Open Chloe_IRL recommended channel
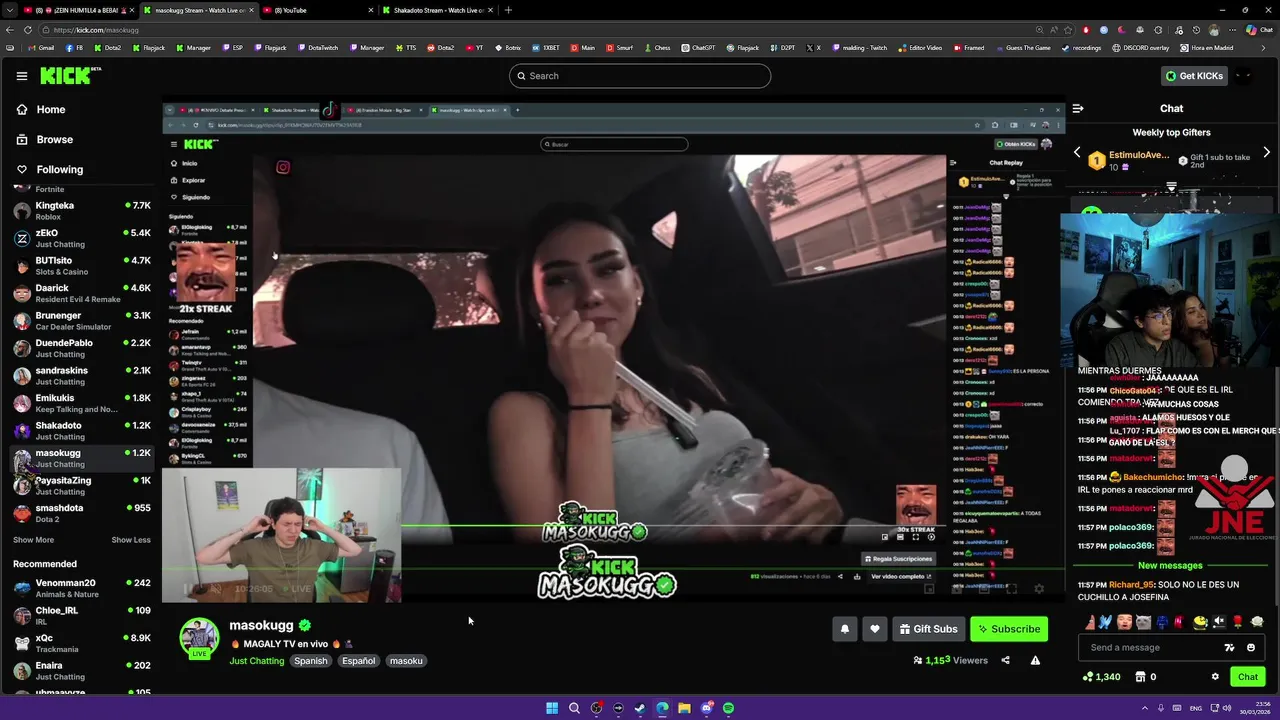 point(82,616)
